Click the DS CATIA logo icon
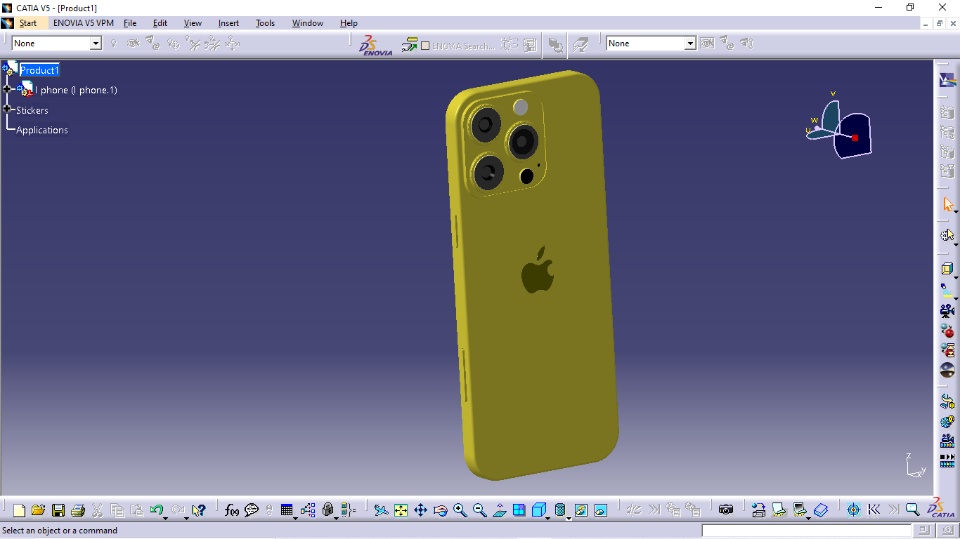Image resolution: width=960 pixels, height=539 pixels. [941, 509]
